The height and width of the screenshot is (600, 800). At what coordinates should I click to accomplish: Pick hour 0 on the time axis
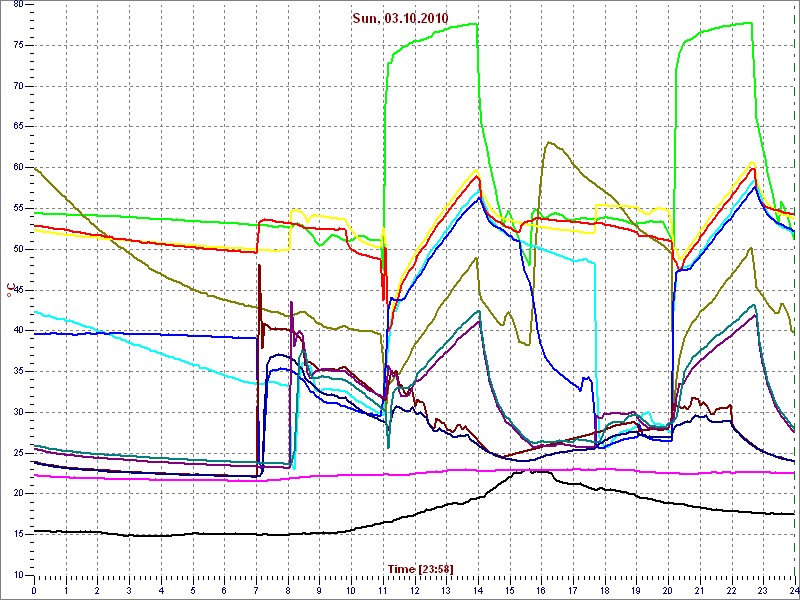[34, 589]
